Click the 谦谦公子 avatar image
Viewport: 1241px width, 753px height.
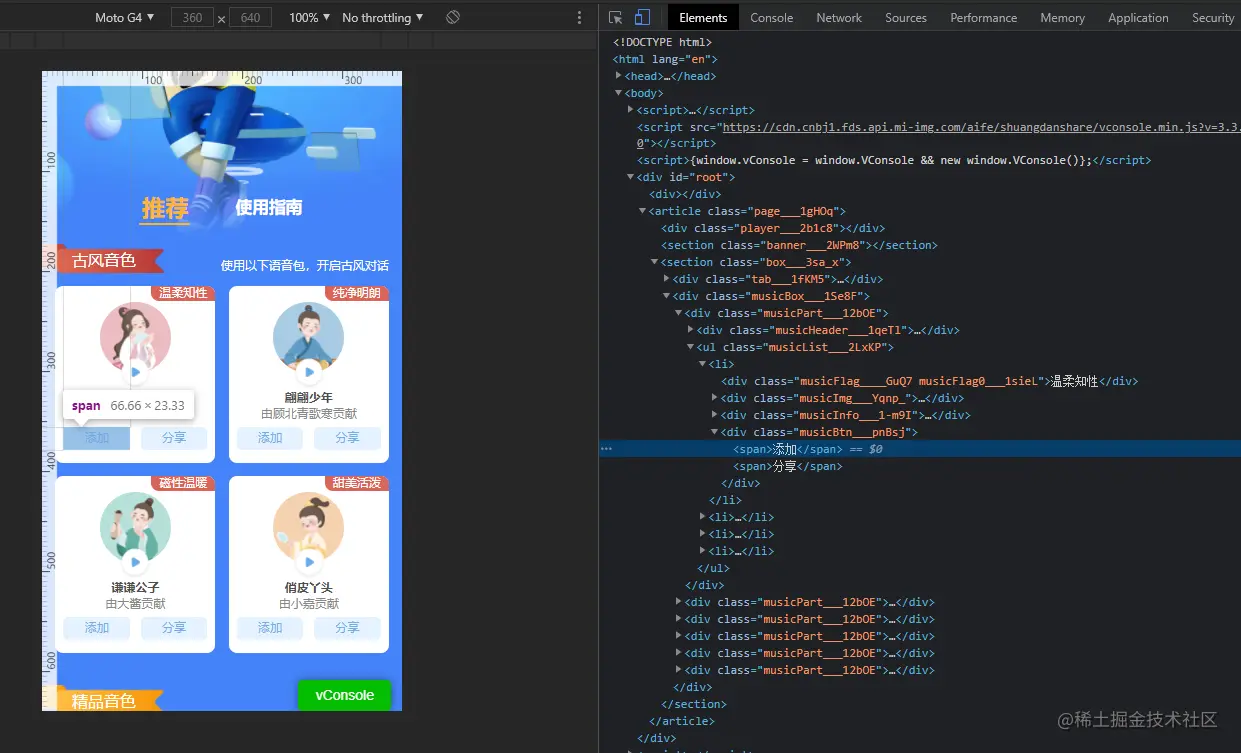135,528
